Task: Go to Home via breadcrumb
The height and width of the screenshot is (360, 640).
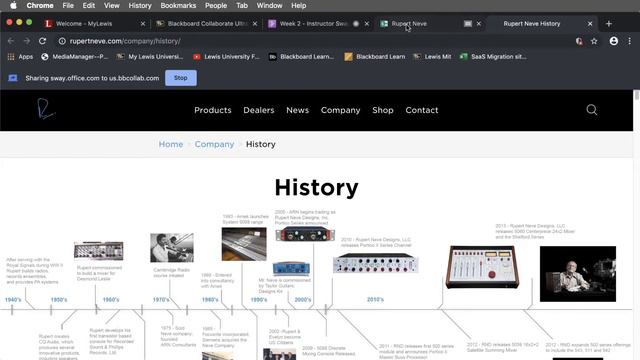Action: [x=171, y=144]
